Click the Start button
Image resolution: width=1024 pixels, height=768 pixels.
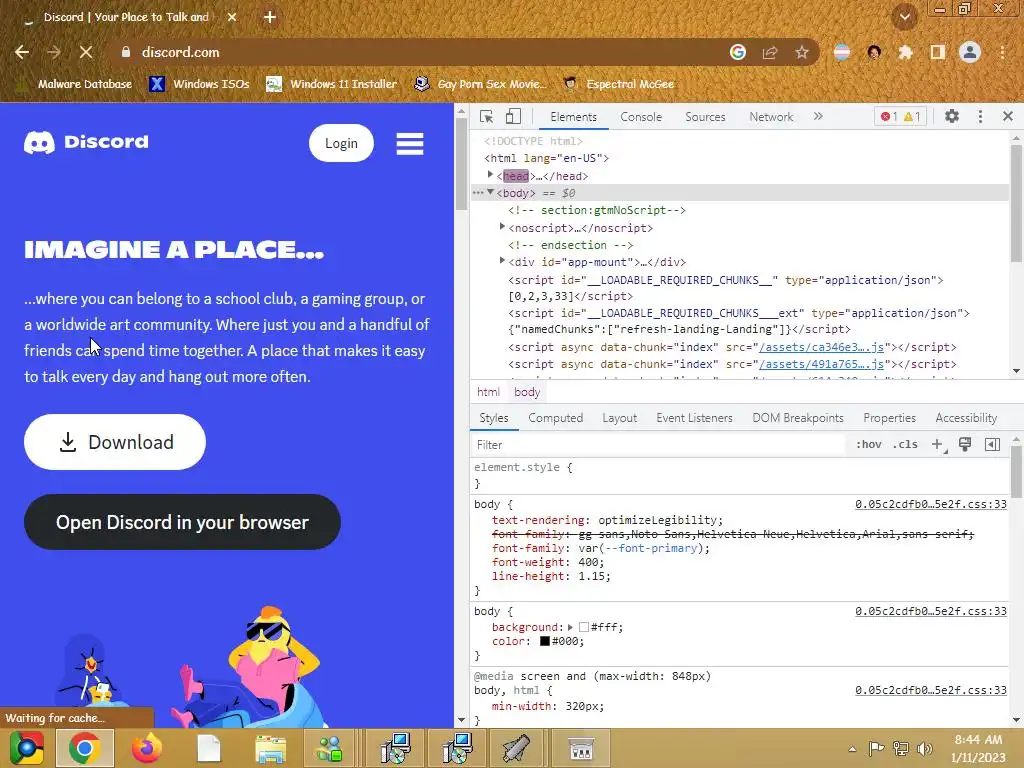click(x=26, y=748)
